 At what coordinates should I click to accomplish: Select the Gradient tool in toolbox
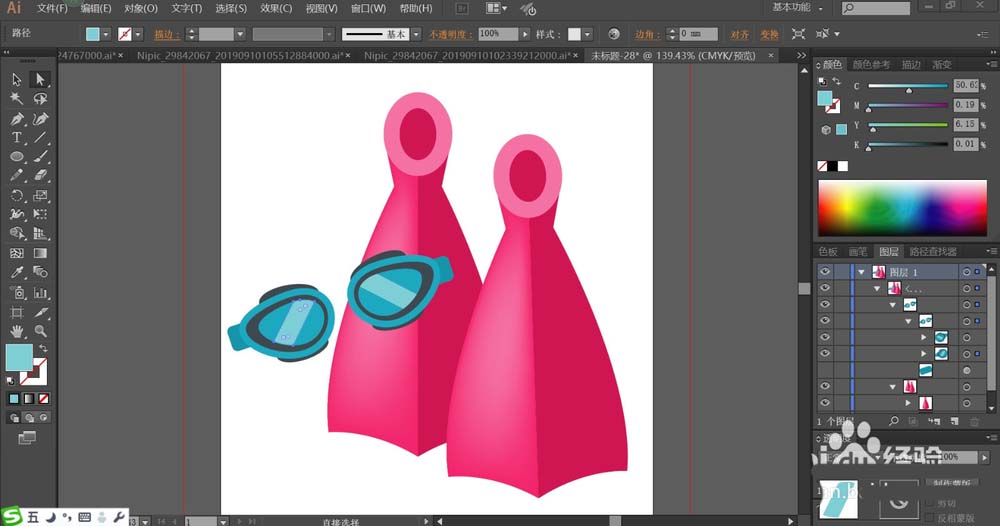(40, 253)
